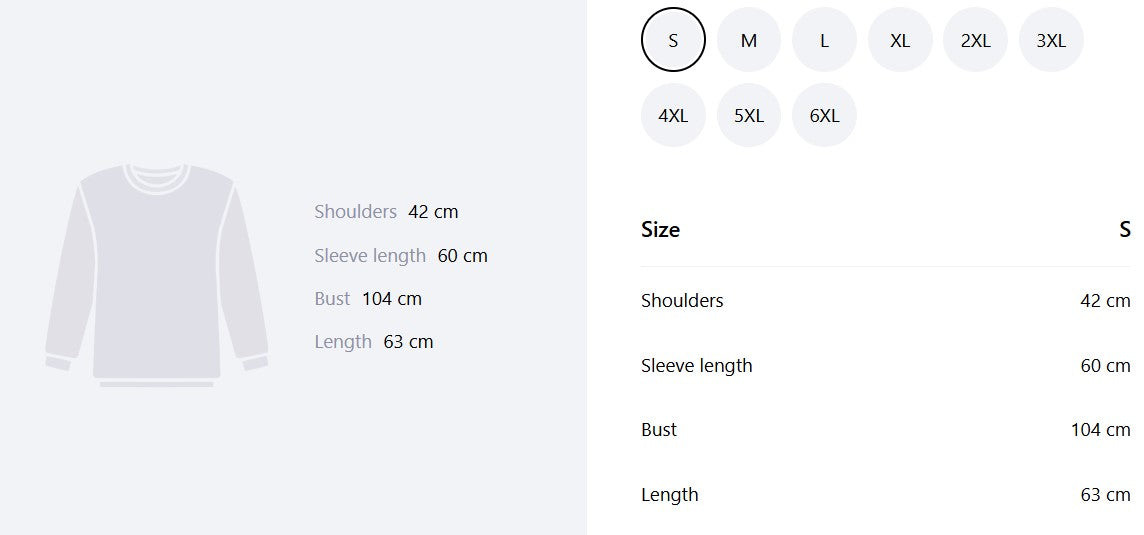
Task: Click the sweatshirt diagram illustration
Action: [157, 274]
